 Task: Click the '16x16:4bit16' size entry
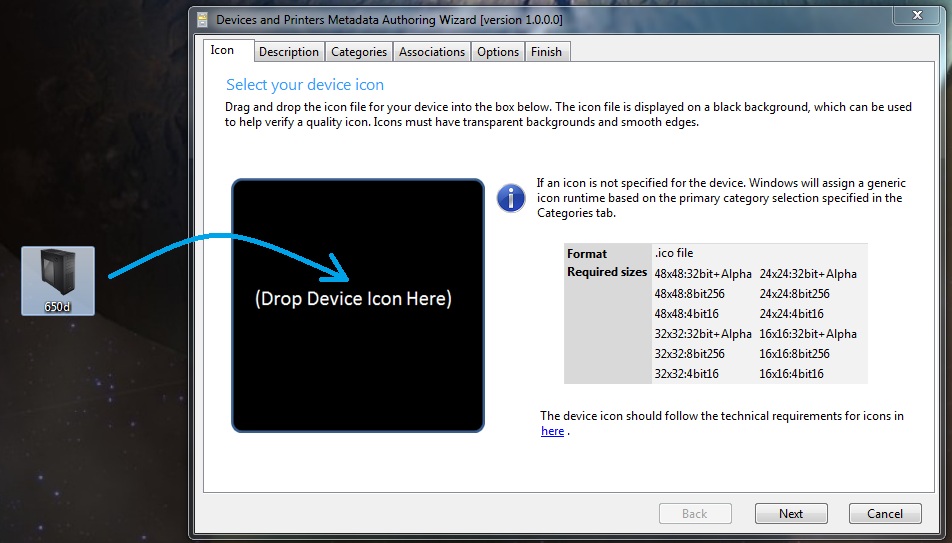(792, 374)
